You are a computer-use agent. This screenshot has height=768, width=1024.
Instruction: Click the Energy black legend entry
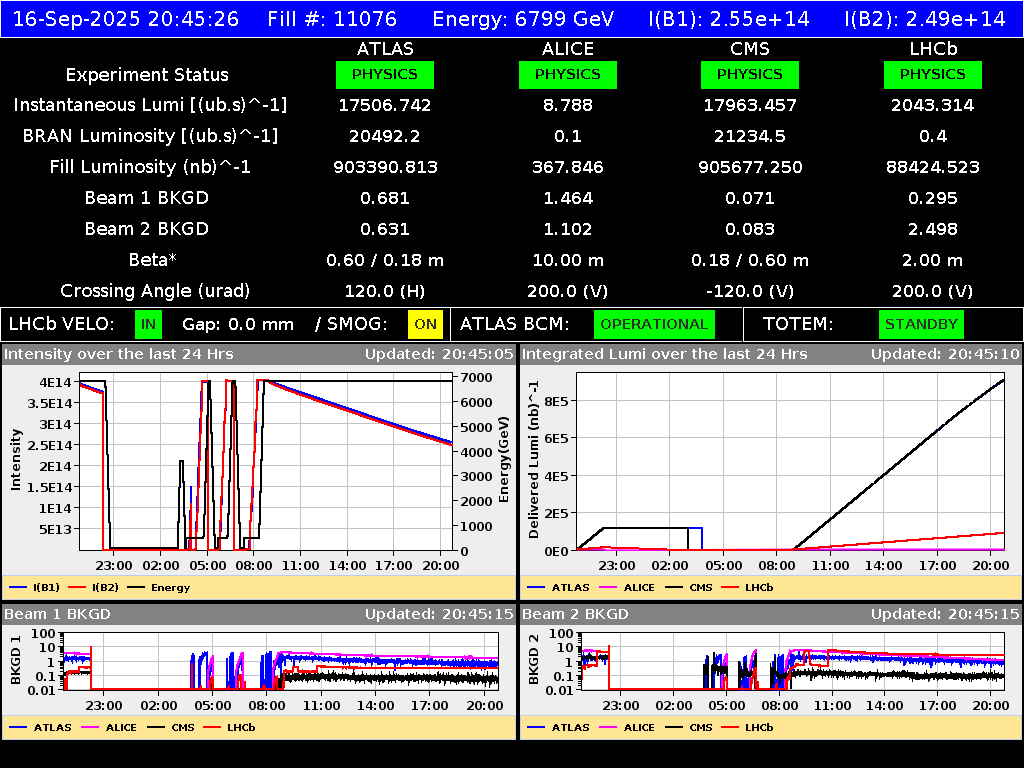pos(159,587)
